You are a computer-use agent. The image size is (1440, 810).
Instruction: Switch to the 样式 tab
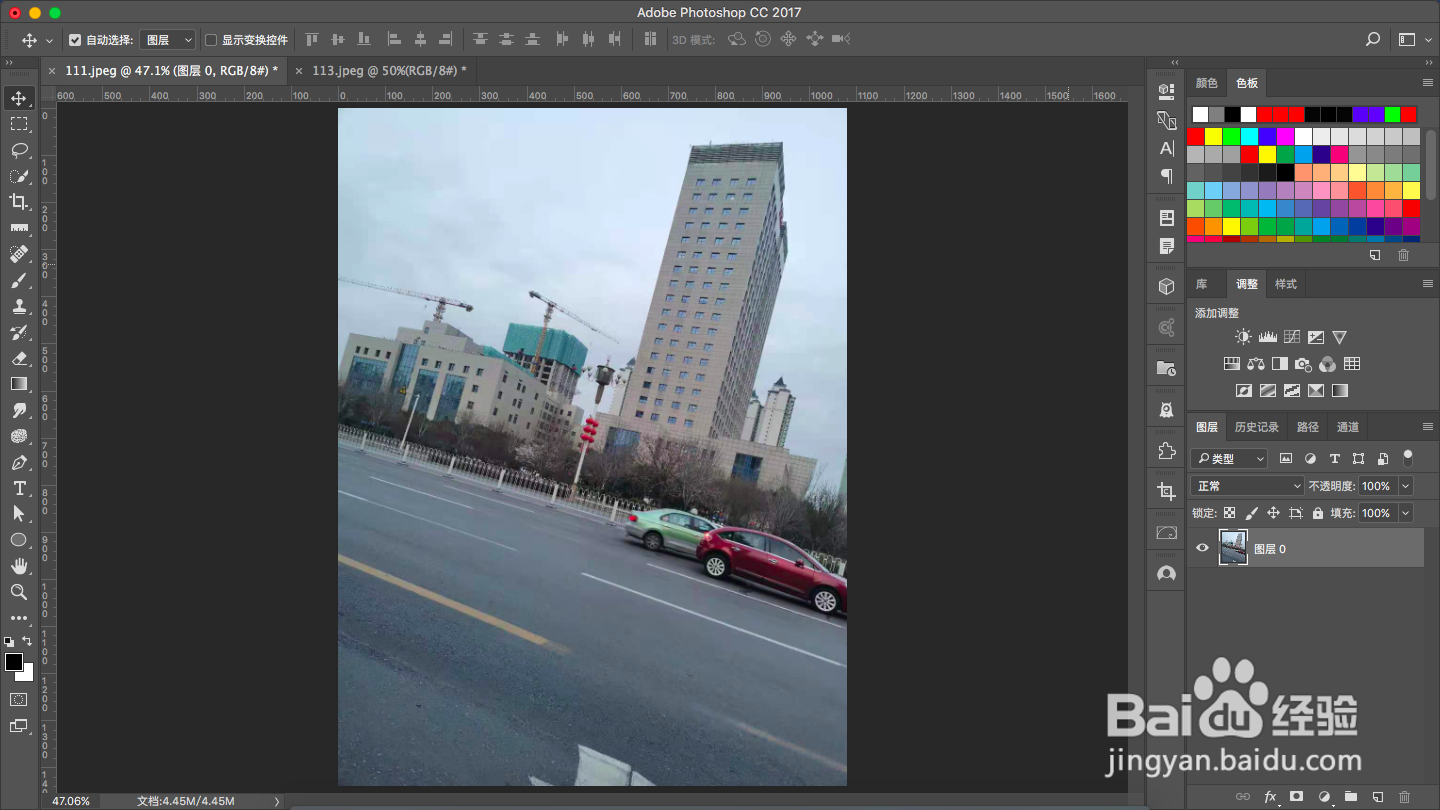(1286, 284)
